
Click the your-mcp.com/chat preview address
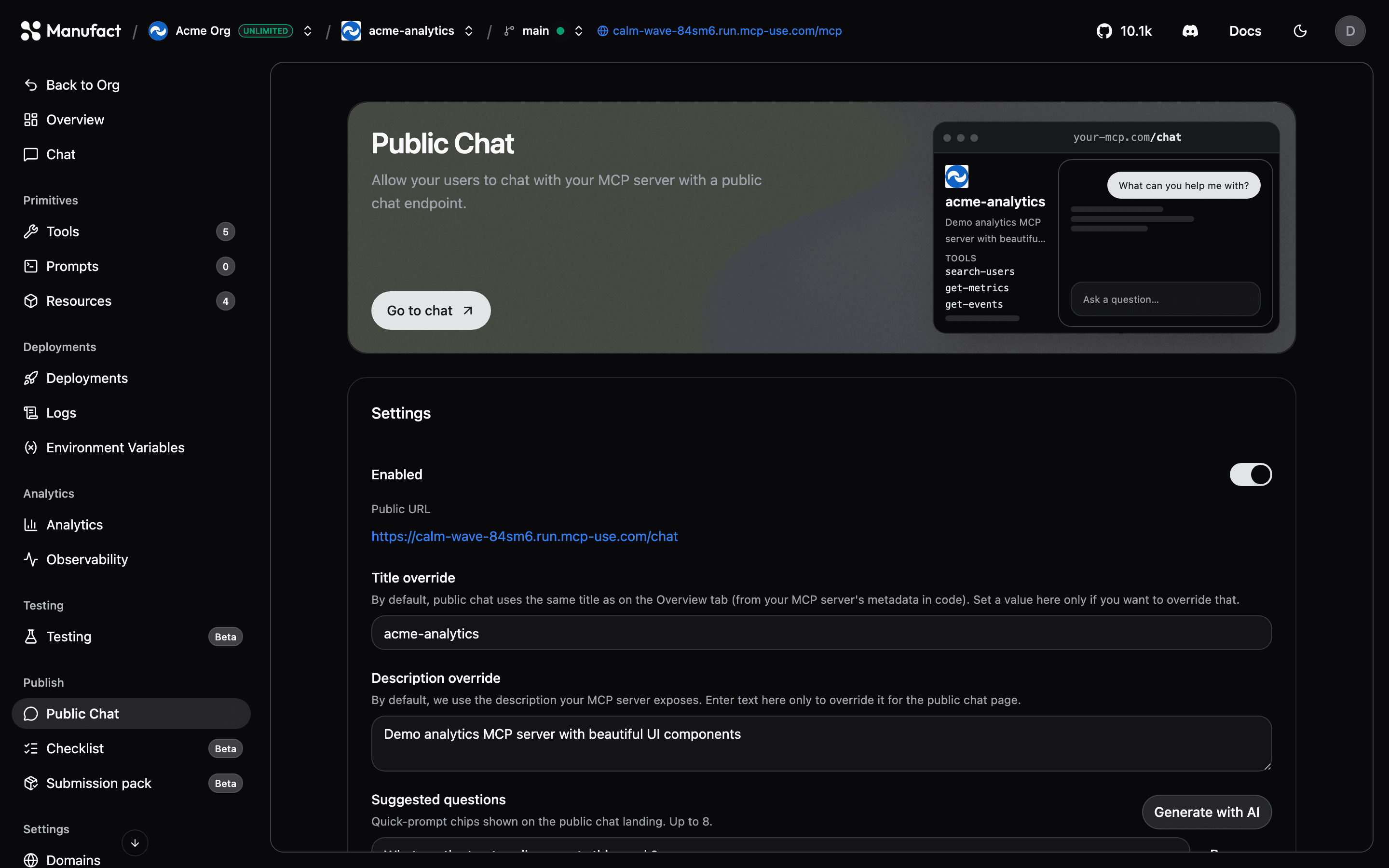(1127, 137)
